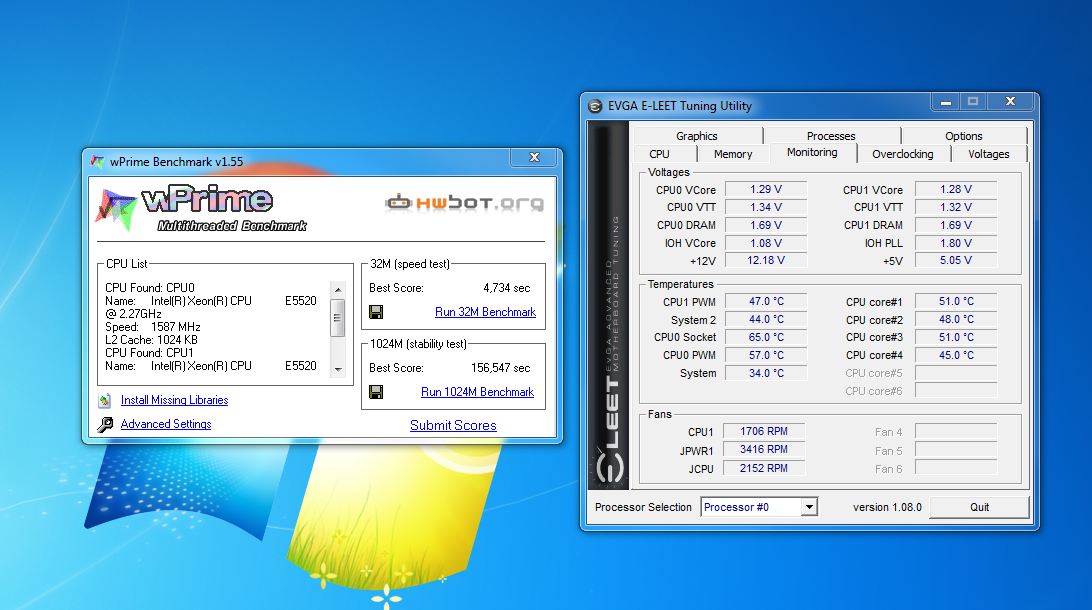Click CPU List scrollbar down arrow
The width and height of the screenshot is (1092, 610).
338,369
